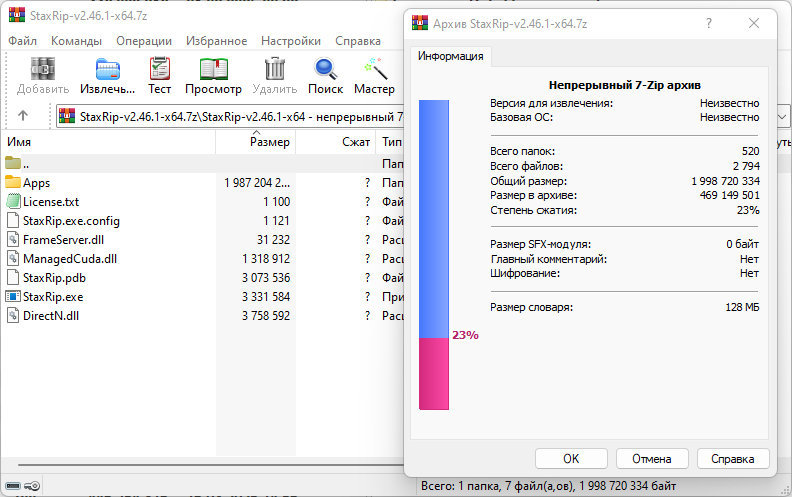Run archive test with Тест icon
792x497 pixels.
160,69
